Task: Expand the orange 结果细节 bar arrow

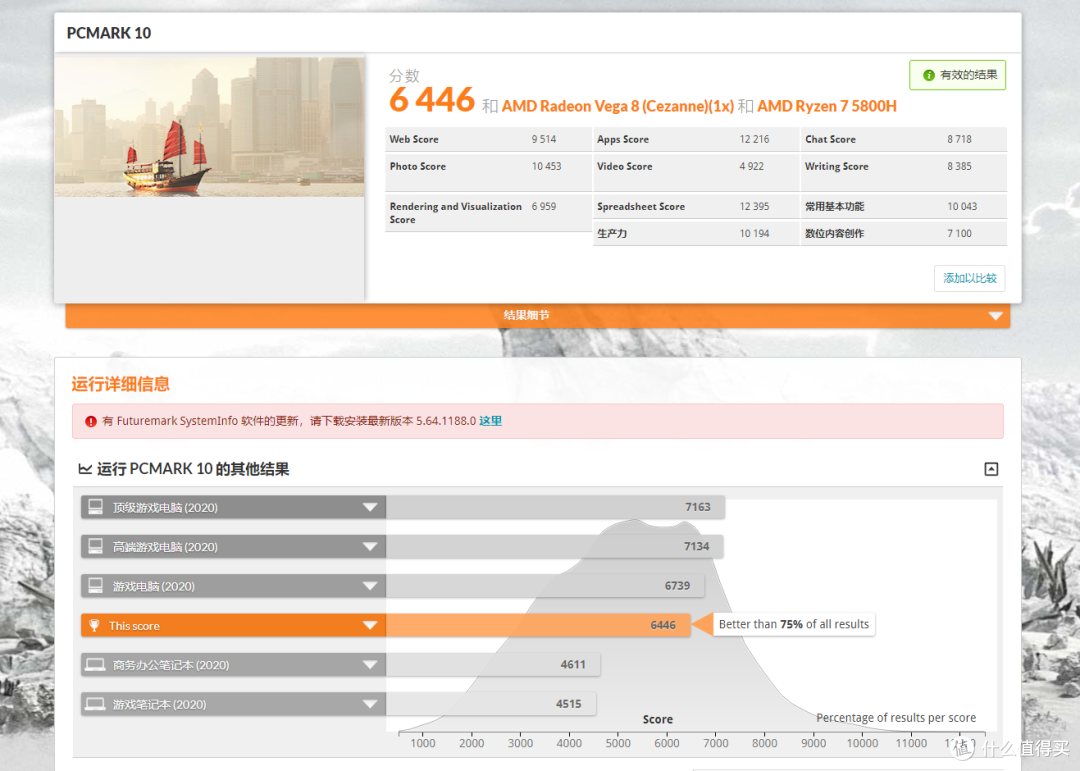Action: pos(995,316)
